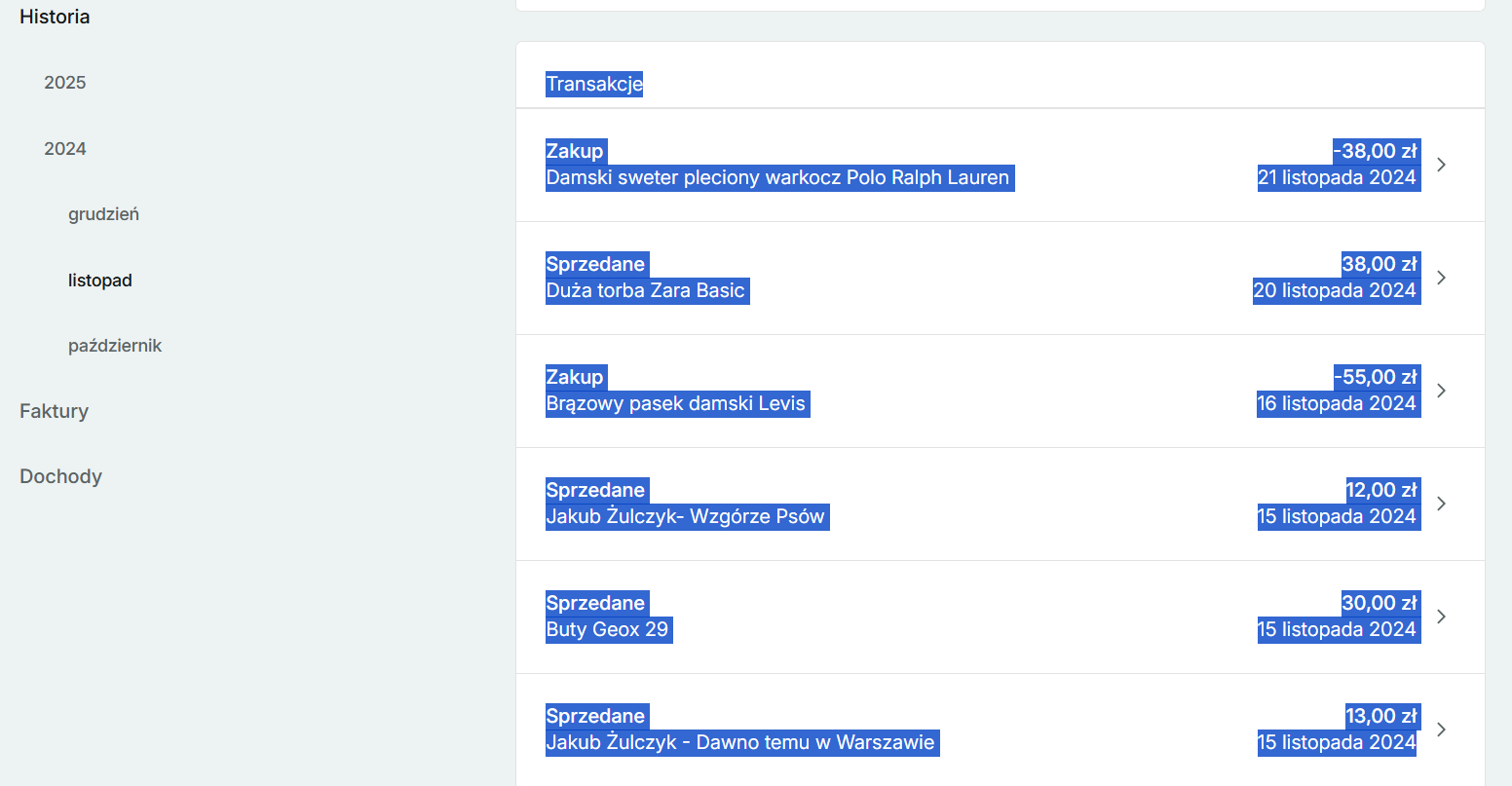Screen dimensions: 1512x786
Task: View Brązowy pasek damski Levis purchase details
Action: pyautogui.click(x=676, y=404)
